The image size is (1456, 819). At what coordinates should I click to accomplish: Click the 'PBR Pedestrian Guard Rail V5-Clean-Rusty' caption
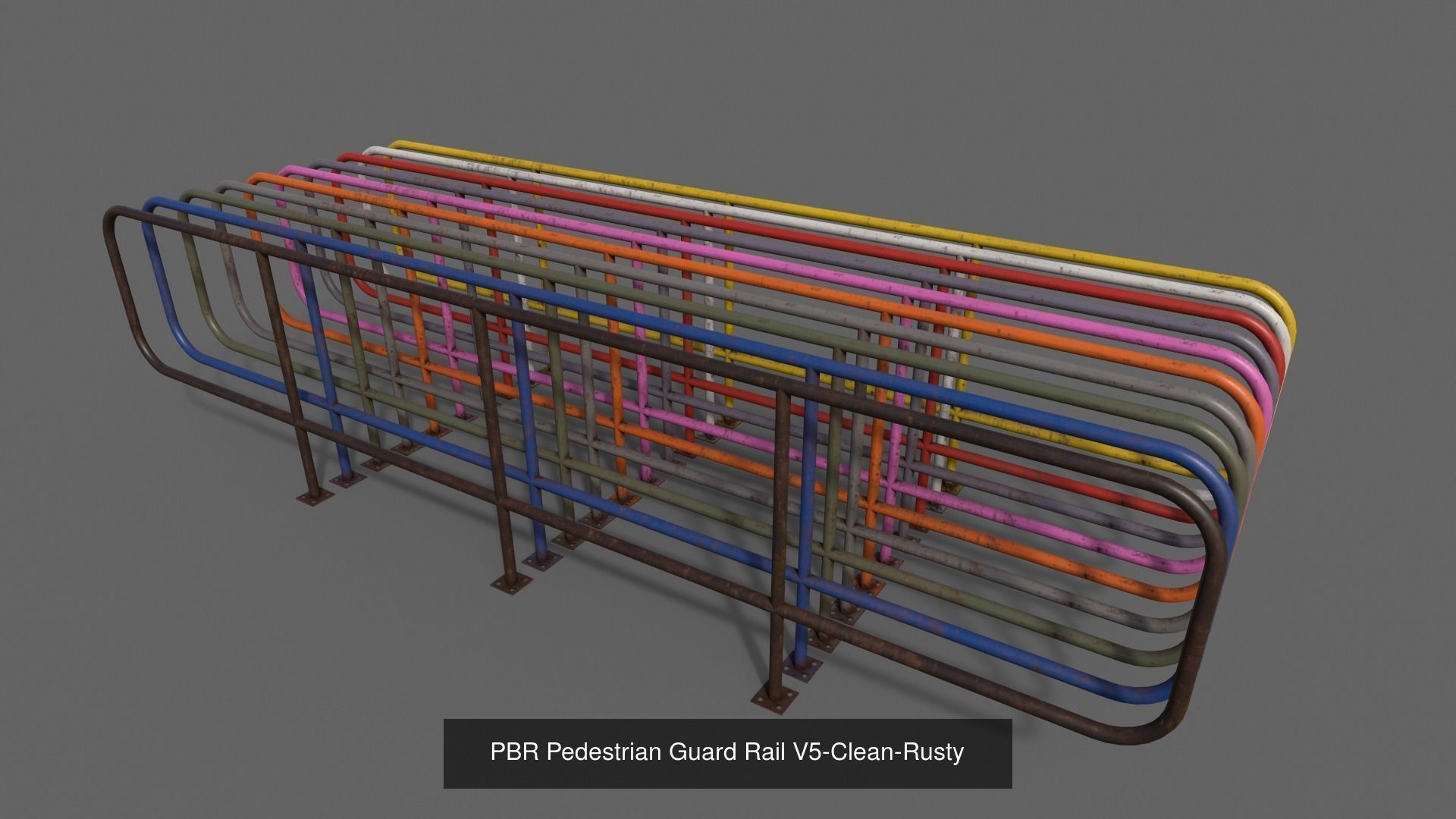click(726, 752)
